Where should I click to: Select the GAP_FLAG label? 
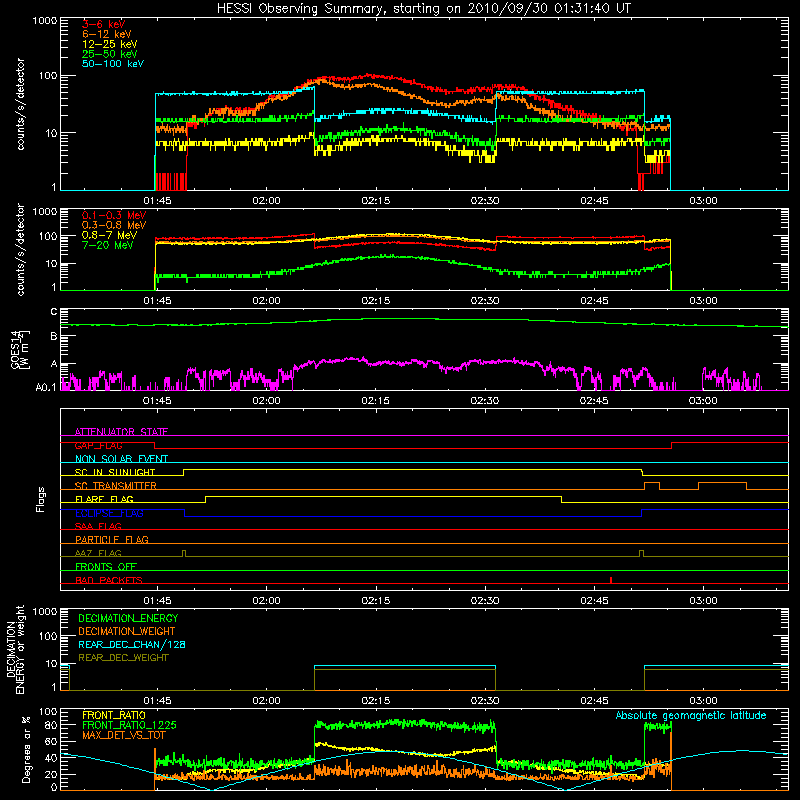(98, 445)
